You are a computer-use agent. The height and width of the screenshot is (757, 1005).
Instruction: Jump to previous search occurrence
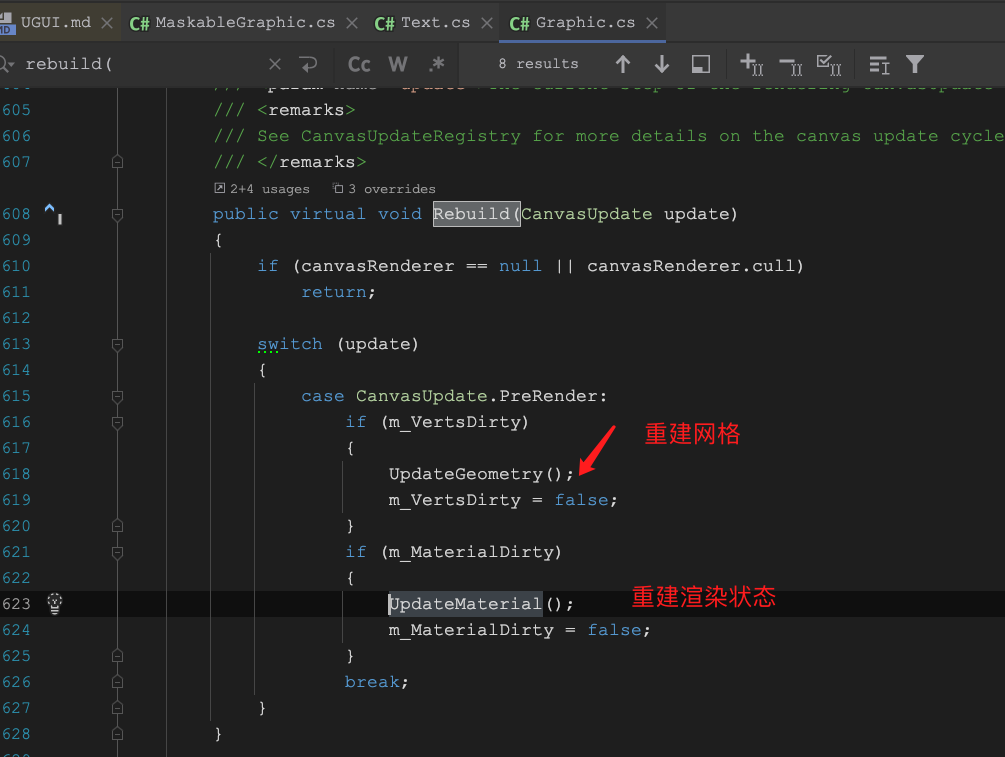(x=622, y=63)
